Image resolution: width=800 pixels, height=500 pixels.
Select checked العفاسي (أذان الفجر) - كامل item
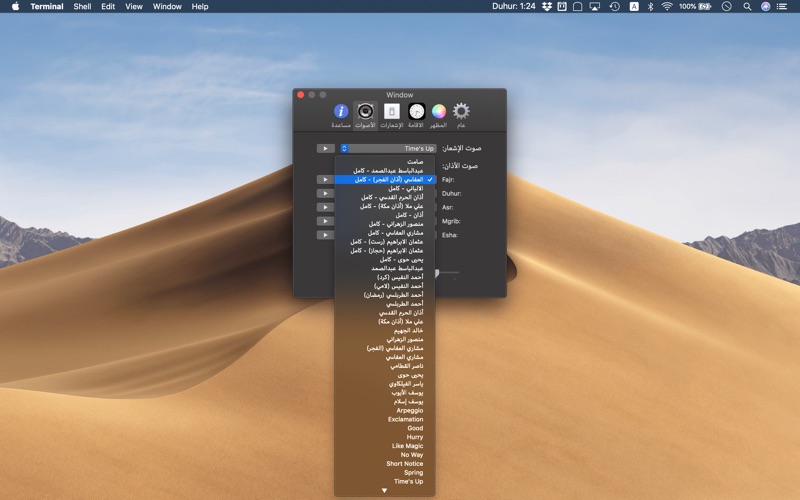385,180
